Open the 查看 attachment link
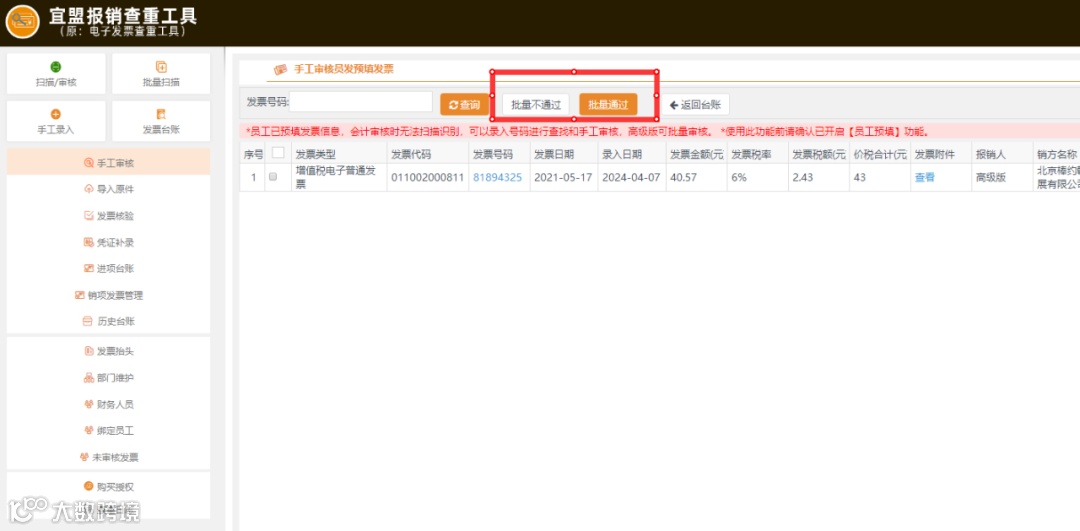The image size is (1080, 531). click(924, 178)
